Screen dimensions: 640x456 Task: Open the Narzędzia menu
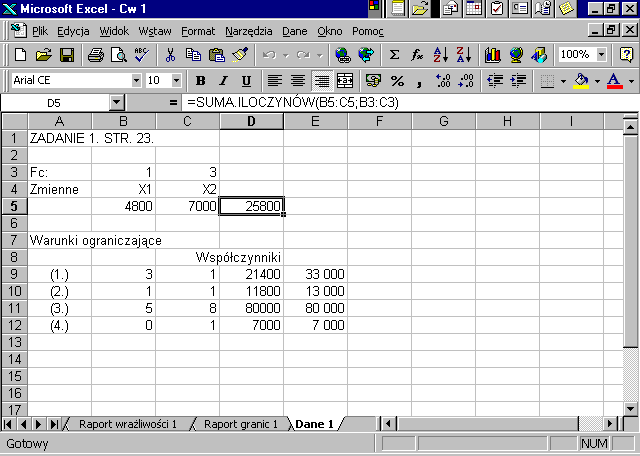(x=249, y=31)
